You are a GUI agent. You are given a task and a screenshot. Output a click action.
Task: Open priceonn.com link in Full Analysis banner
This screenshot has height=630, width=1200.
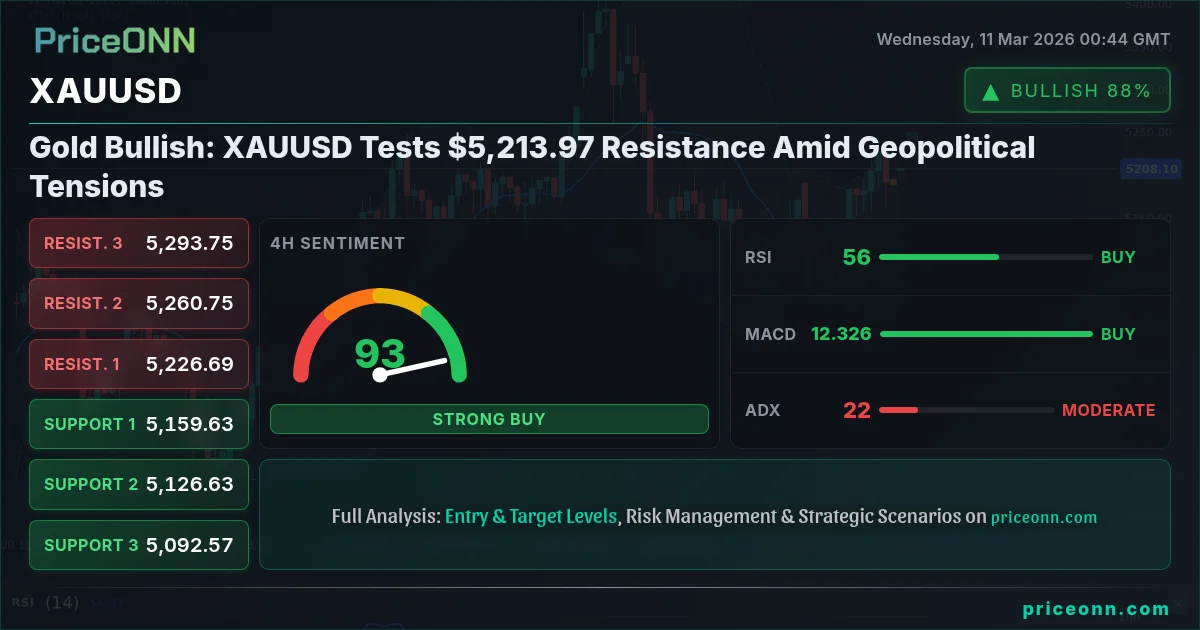tap(1044, 518)
